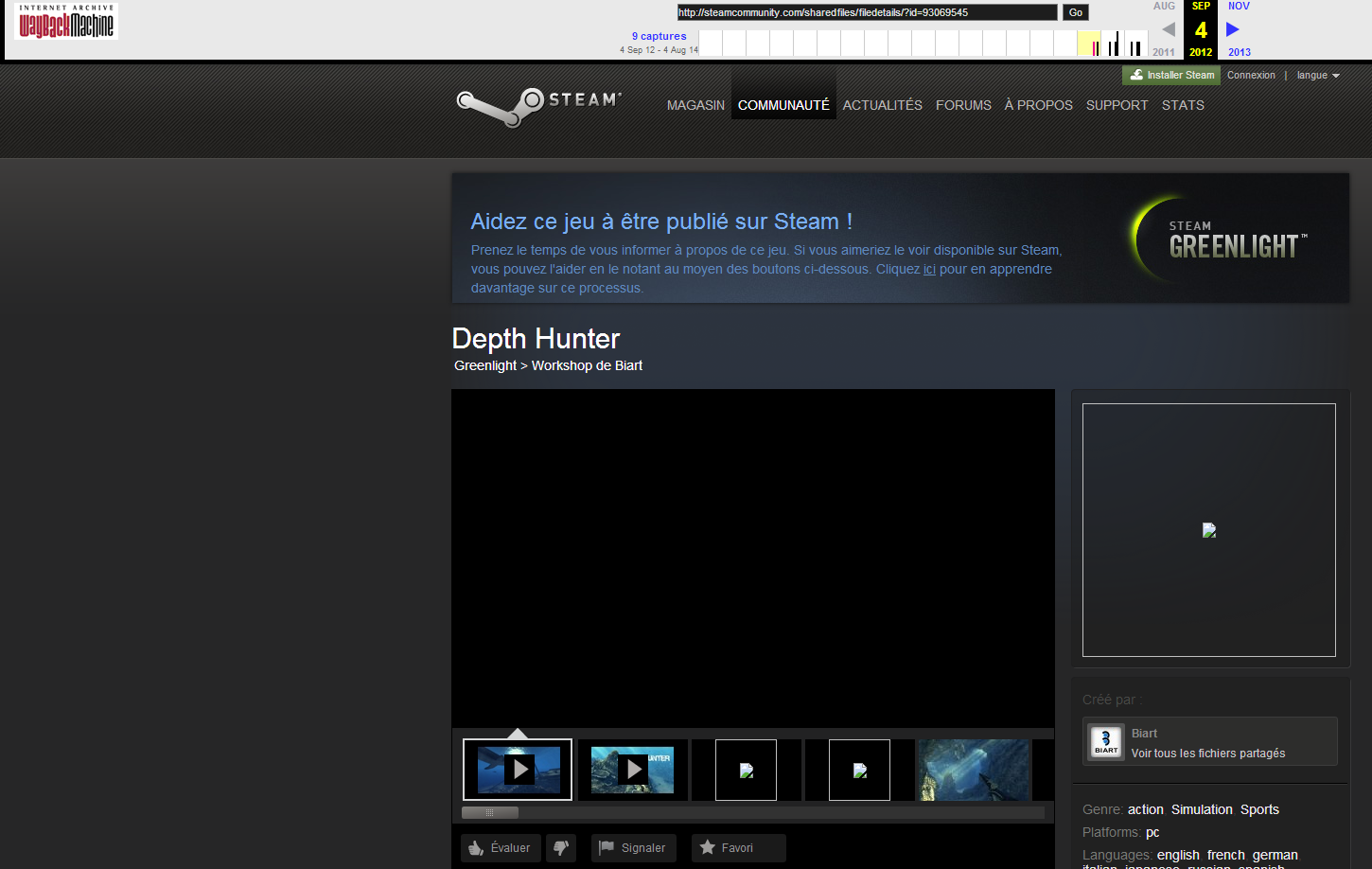Click the Évaluer thumbs up button
1372x869 pixels.
[x=501, y=848]
